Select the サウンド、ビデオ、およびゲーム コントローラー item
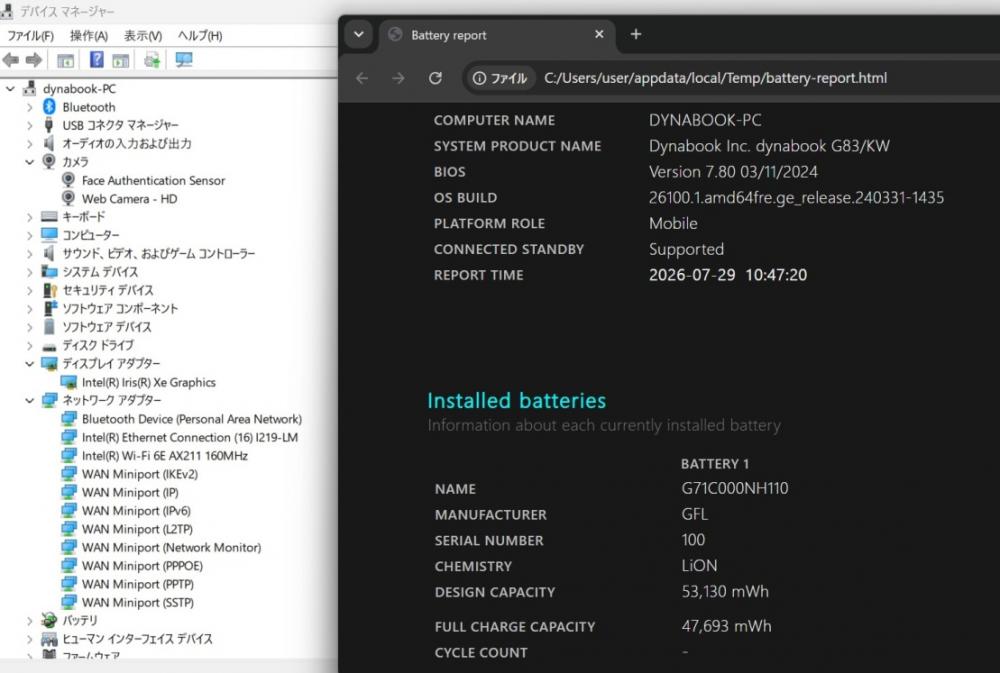This screenshot has width=1000, height=673. point(158,254)
